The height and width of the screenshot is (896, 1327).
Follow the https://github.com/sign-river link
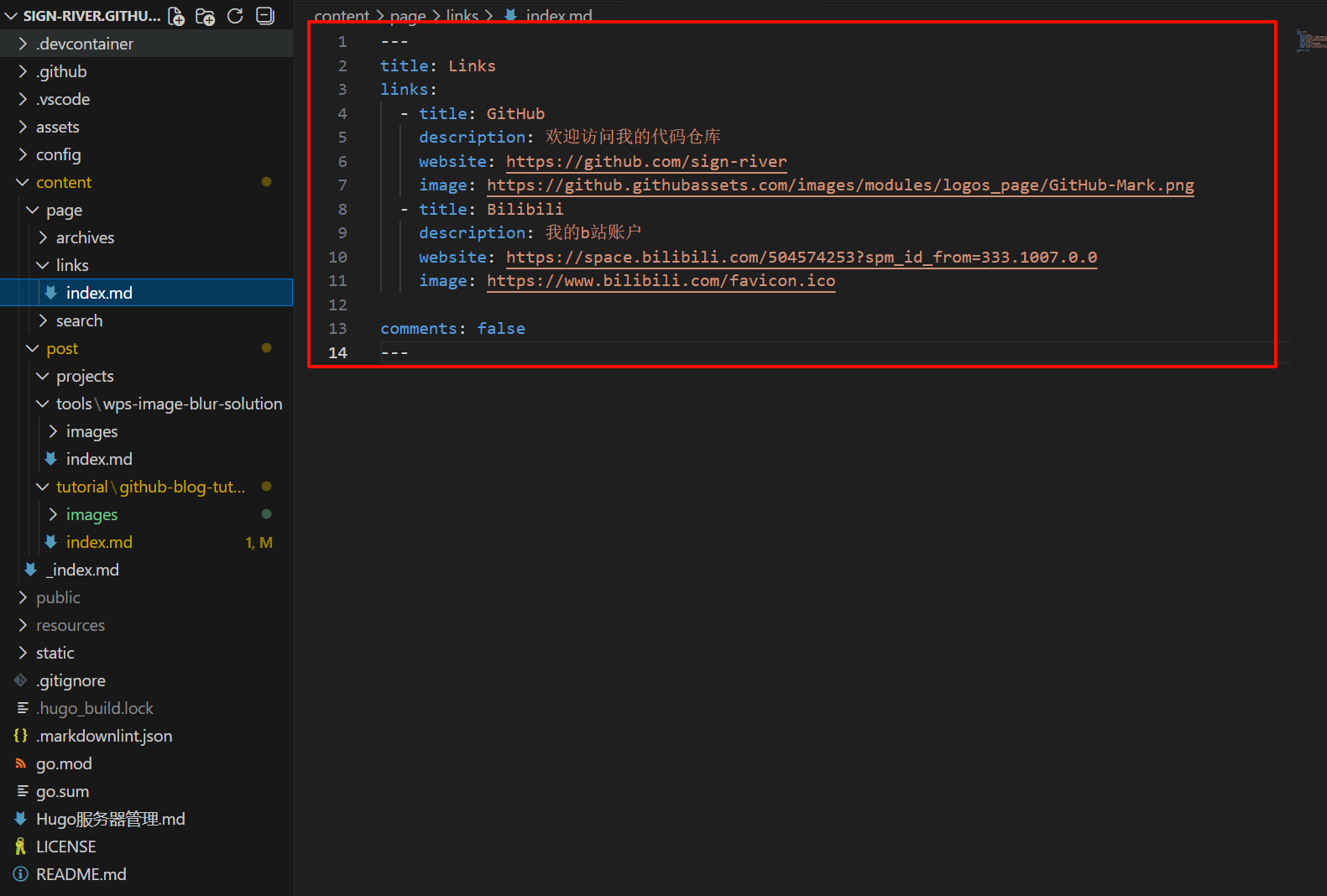click(646, 161)
